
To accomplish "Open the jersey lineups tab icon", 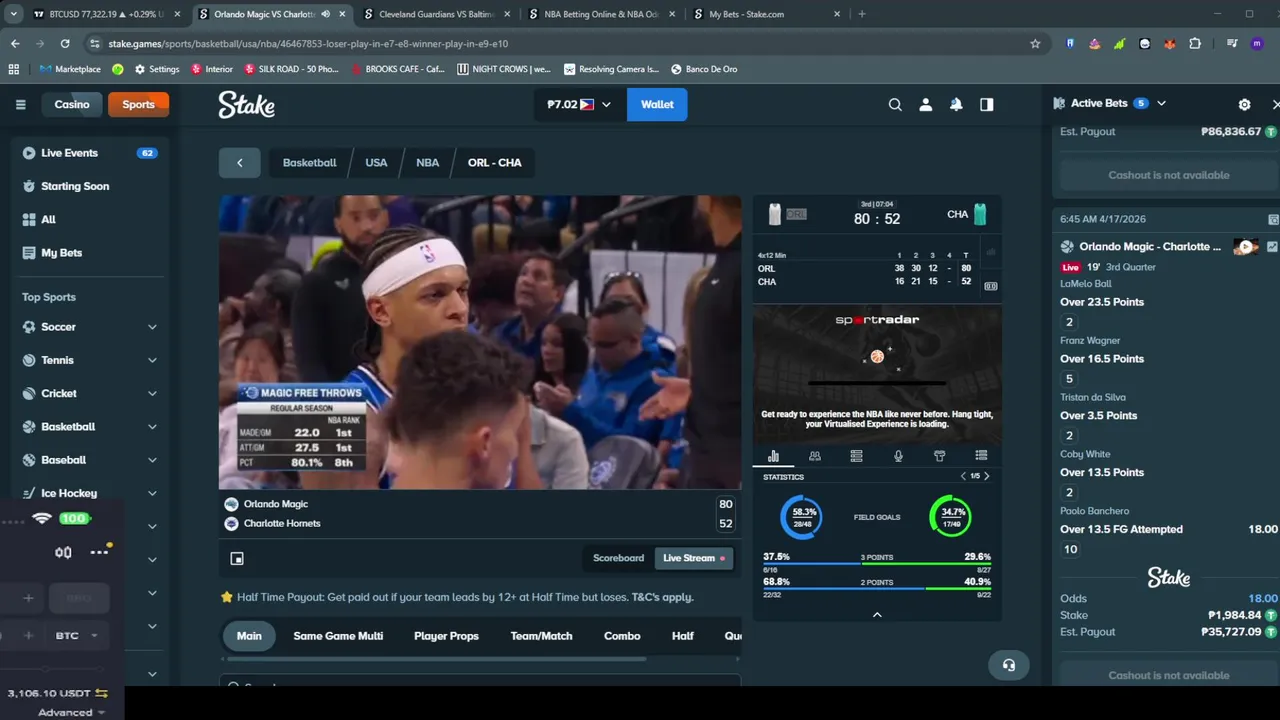I will 939,456.
